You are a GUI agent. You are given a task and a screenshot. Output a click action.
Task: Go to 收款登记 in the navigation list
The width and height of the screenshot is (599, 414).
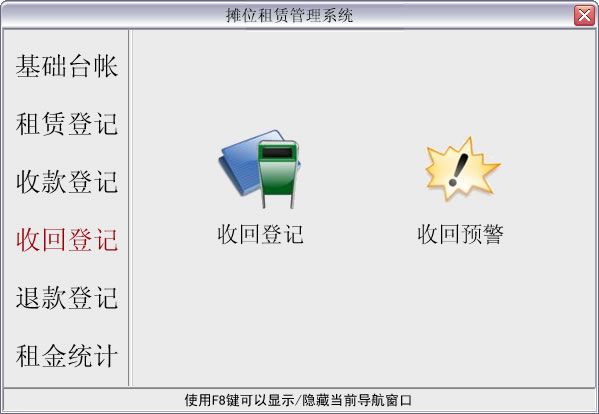(66, 182)
